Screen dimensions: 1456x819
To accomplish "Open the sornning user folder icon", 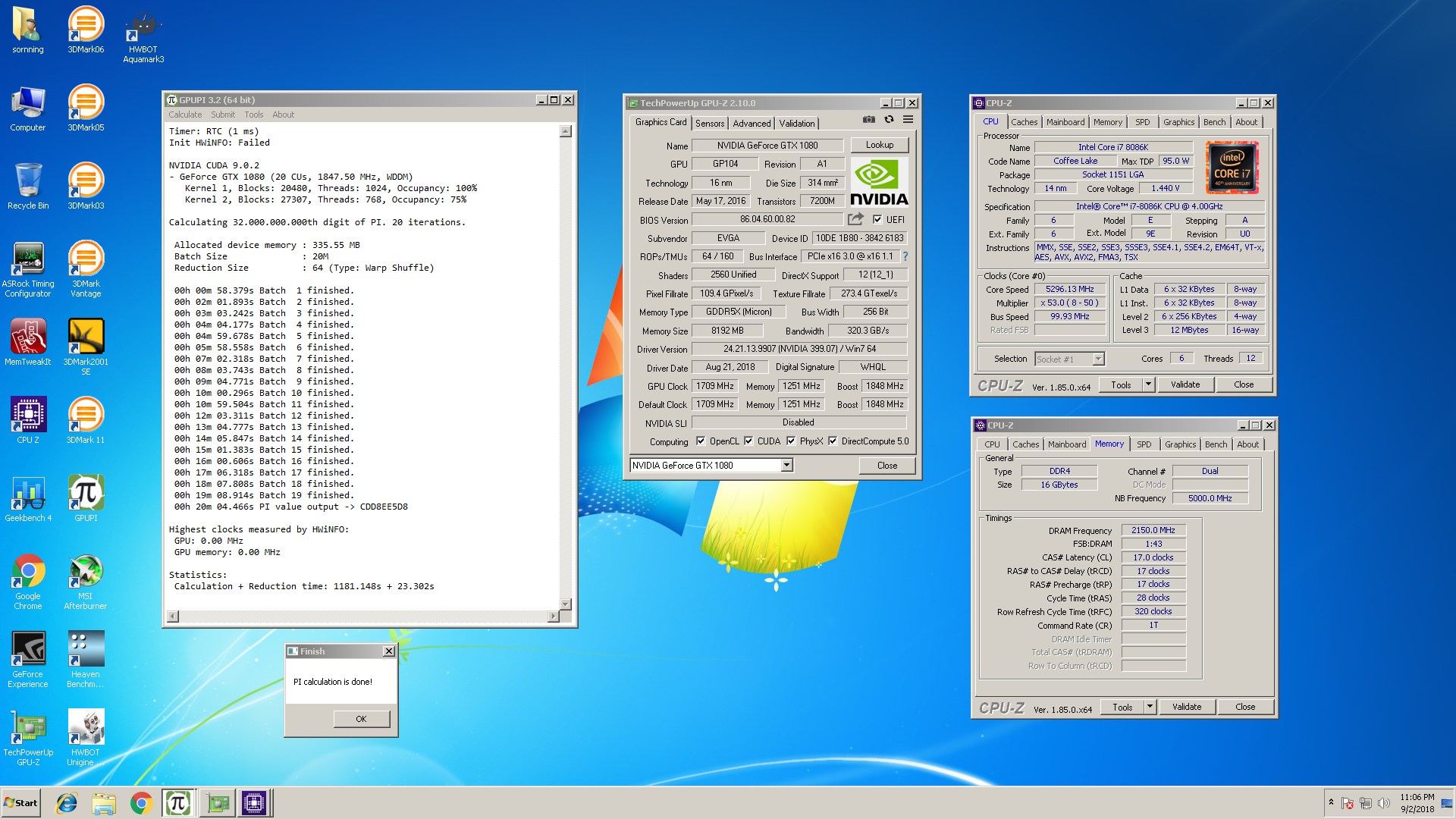I will [x=27, y=30].
